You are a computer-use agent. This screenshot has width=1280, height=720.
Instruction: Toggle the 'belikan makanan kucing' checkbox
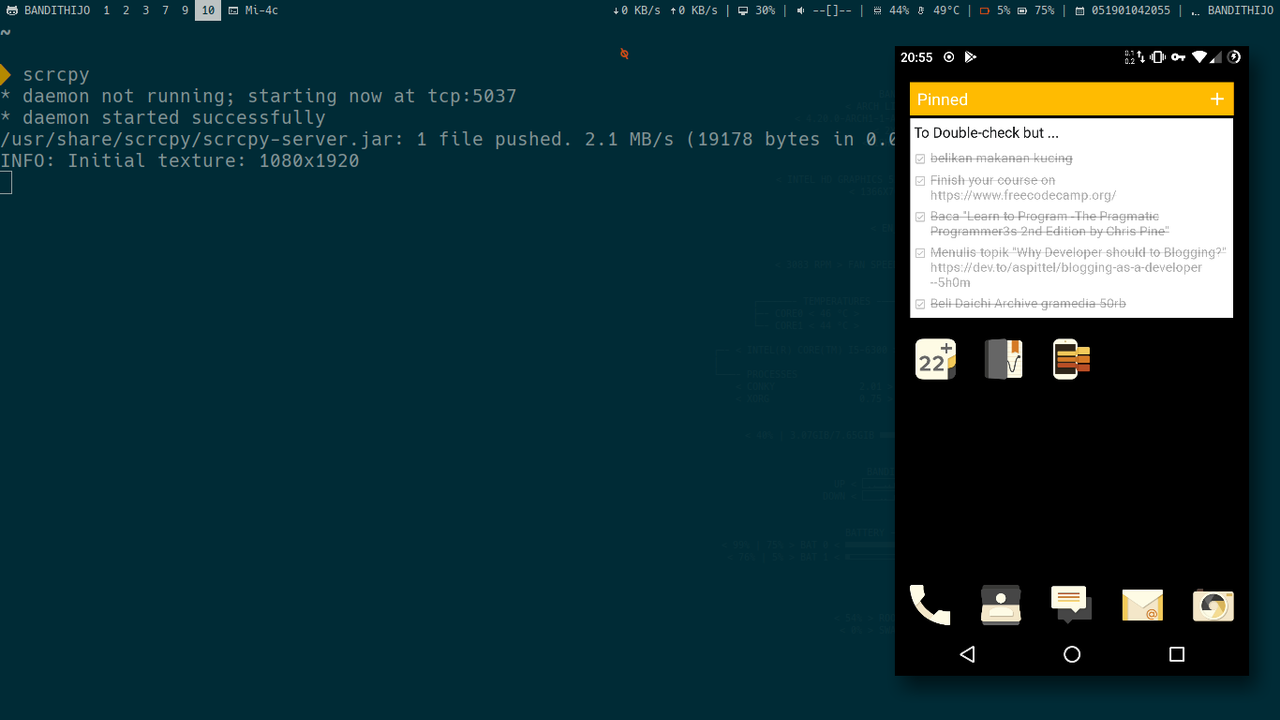point(920,159)
